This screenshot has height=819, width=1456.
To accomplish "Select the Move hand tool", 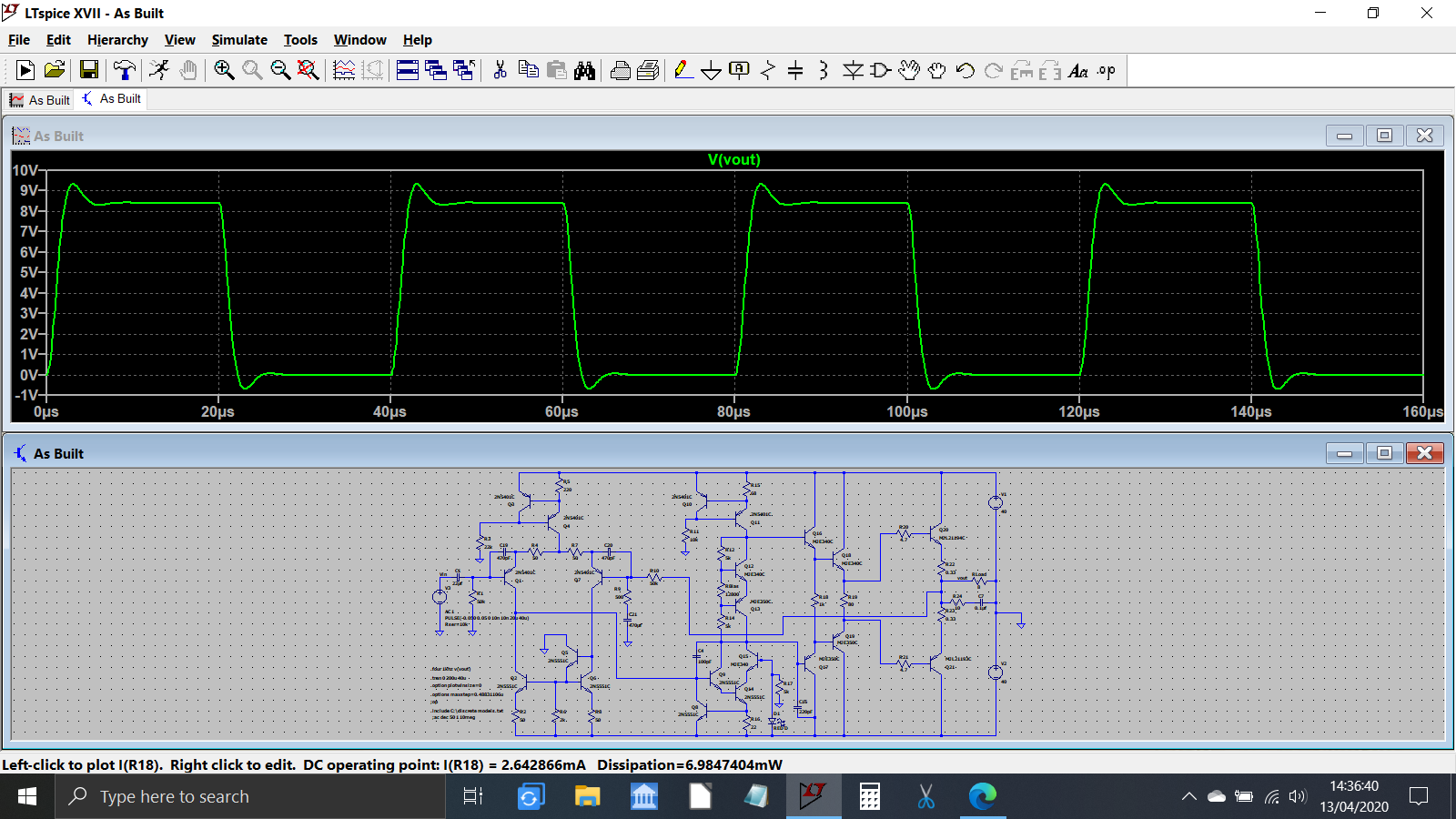I will click(909, 70).
